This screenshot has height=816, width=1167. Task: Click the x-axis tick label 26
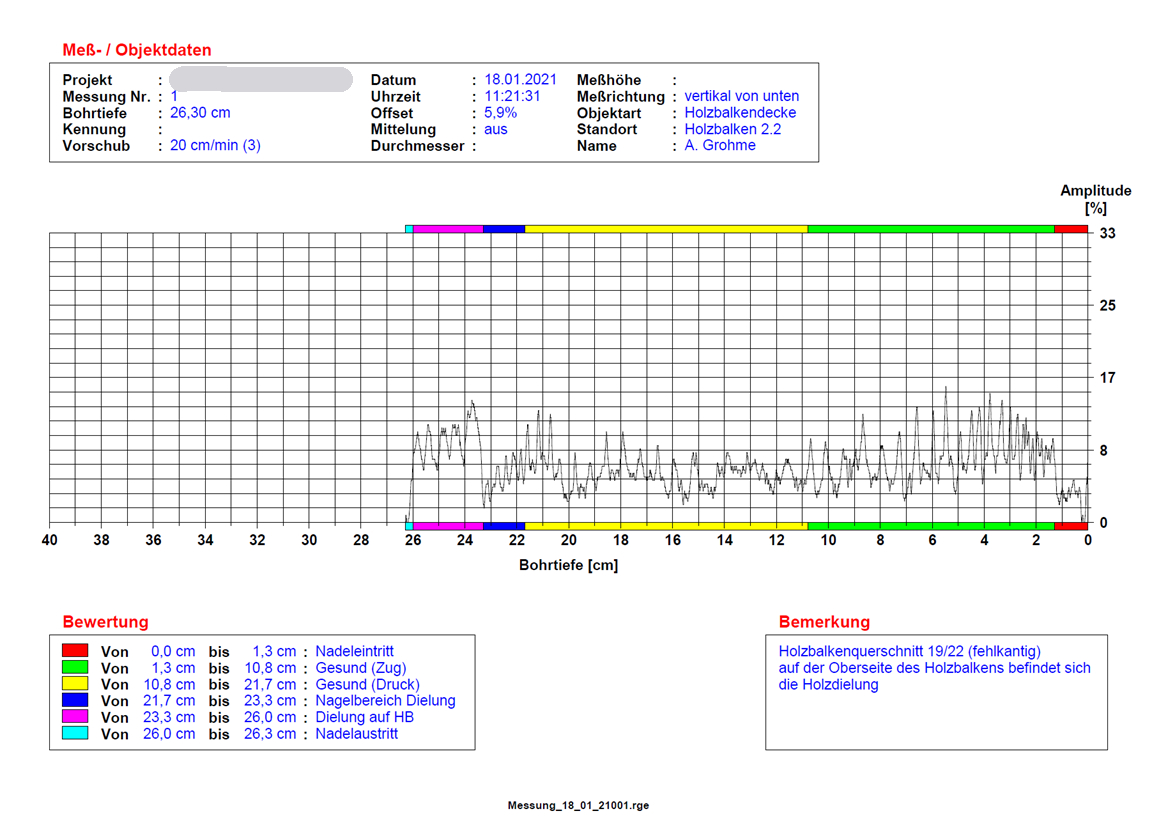(x=413, y=541)
